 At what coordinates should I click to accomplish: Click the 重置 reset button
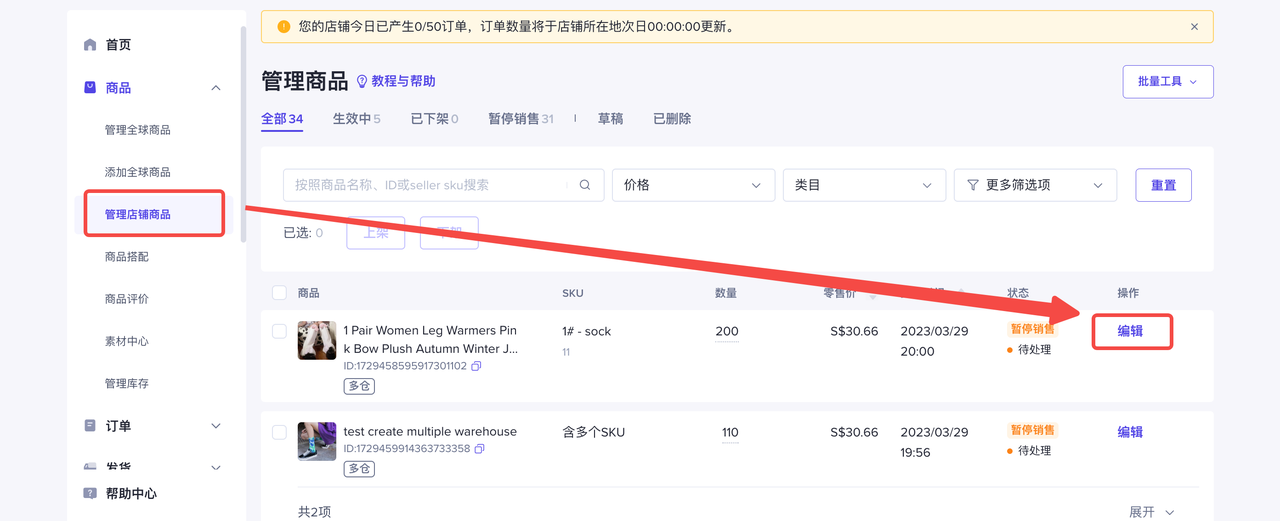click(x=1163, y=185)
